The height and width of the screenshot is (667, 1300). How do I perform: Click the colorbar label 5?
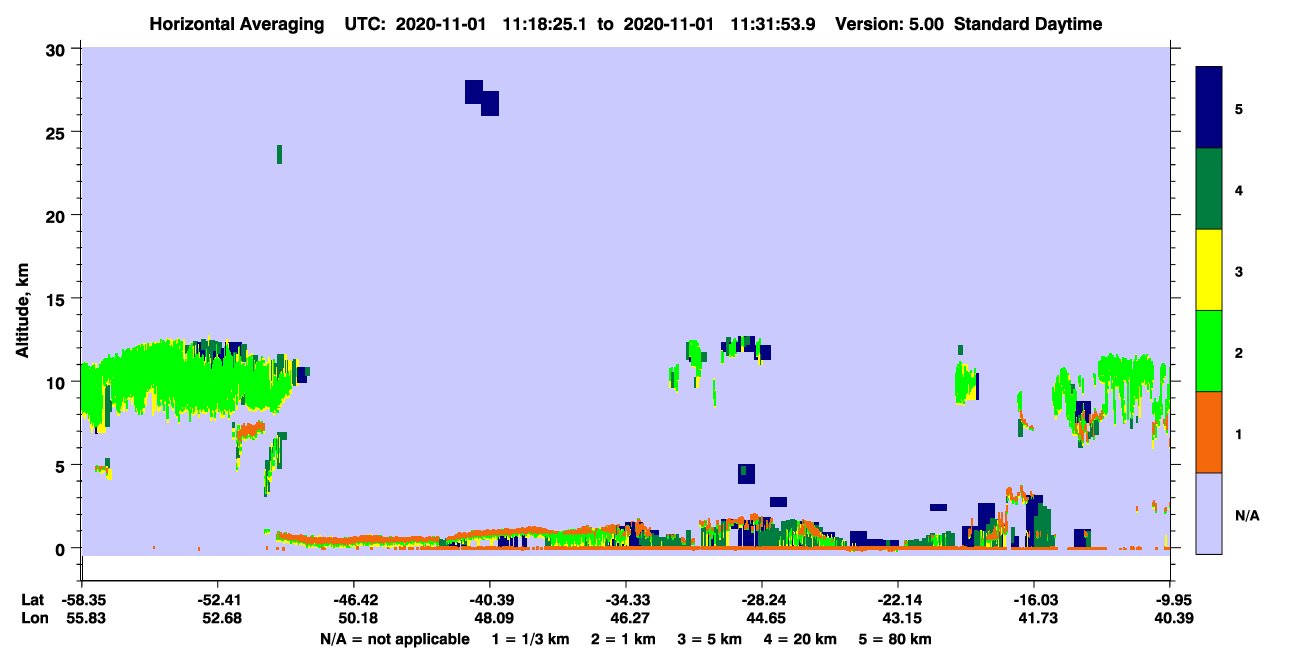[x=1239, y=108]
